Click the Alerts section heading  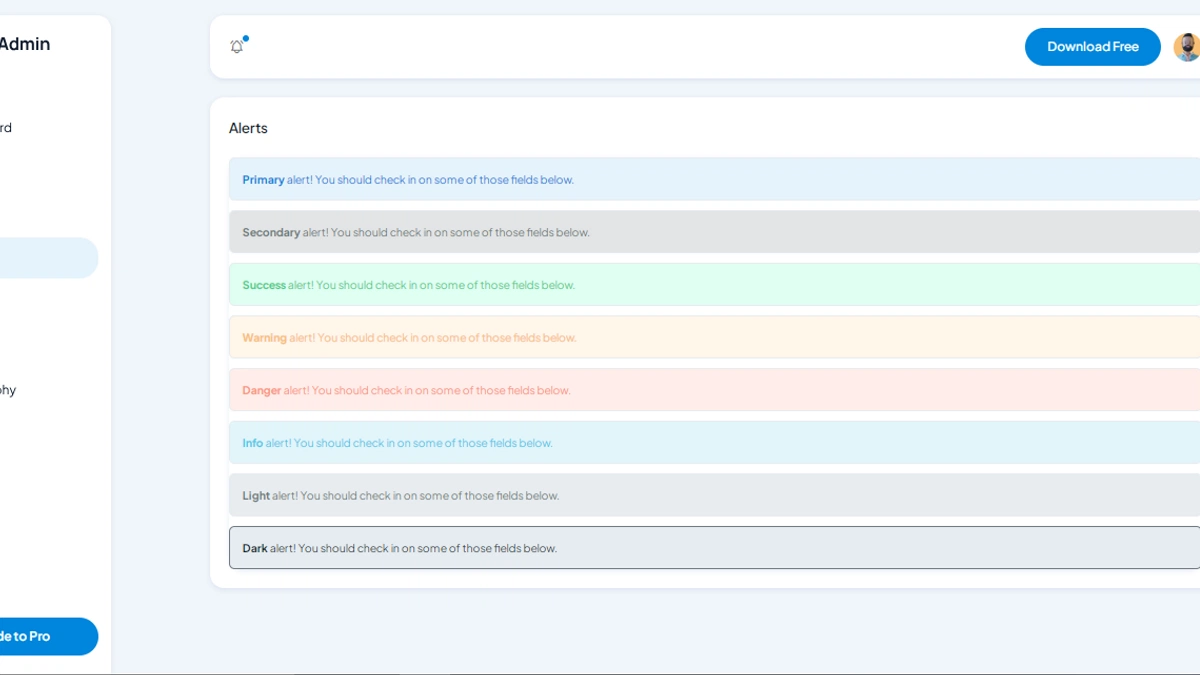pos(248,128)
